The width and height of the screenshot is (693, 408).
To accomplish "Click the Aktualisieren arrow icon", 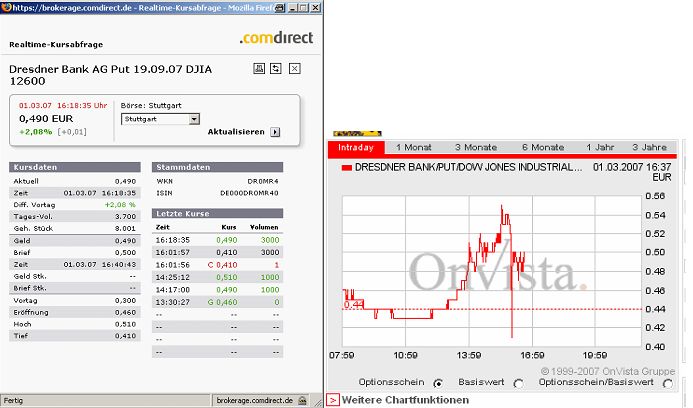I will coord(275,132).
